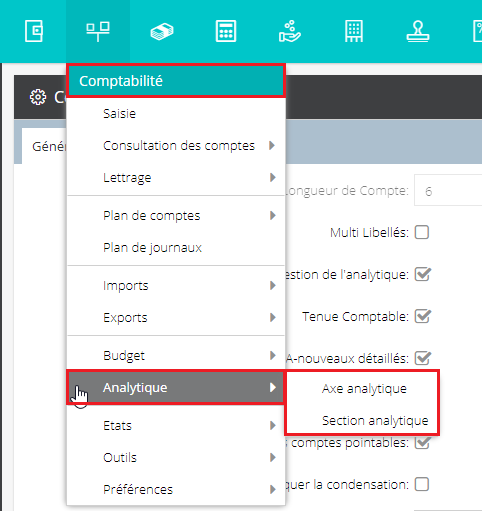Open the percent document icon
Viewport: 482px width, 511px height.
click(478, 31)
